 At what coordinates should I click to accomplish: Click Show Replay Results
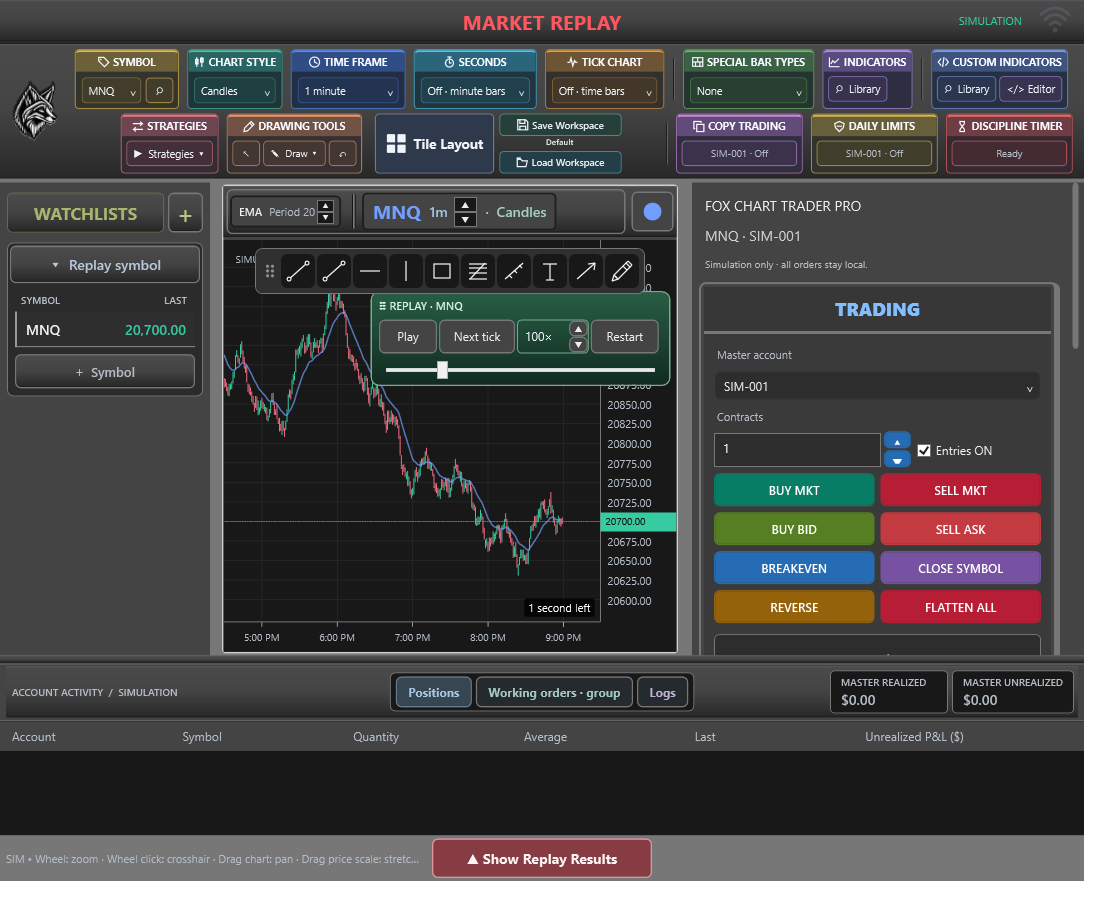point(542,859)
